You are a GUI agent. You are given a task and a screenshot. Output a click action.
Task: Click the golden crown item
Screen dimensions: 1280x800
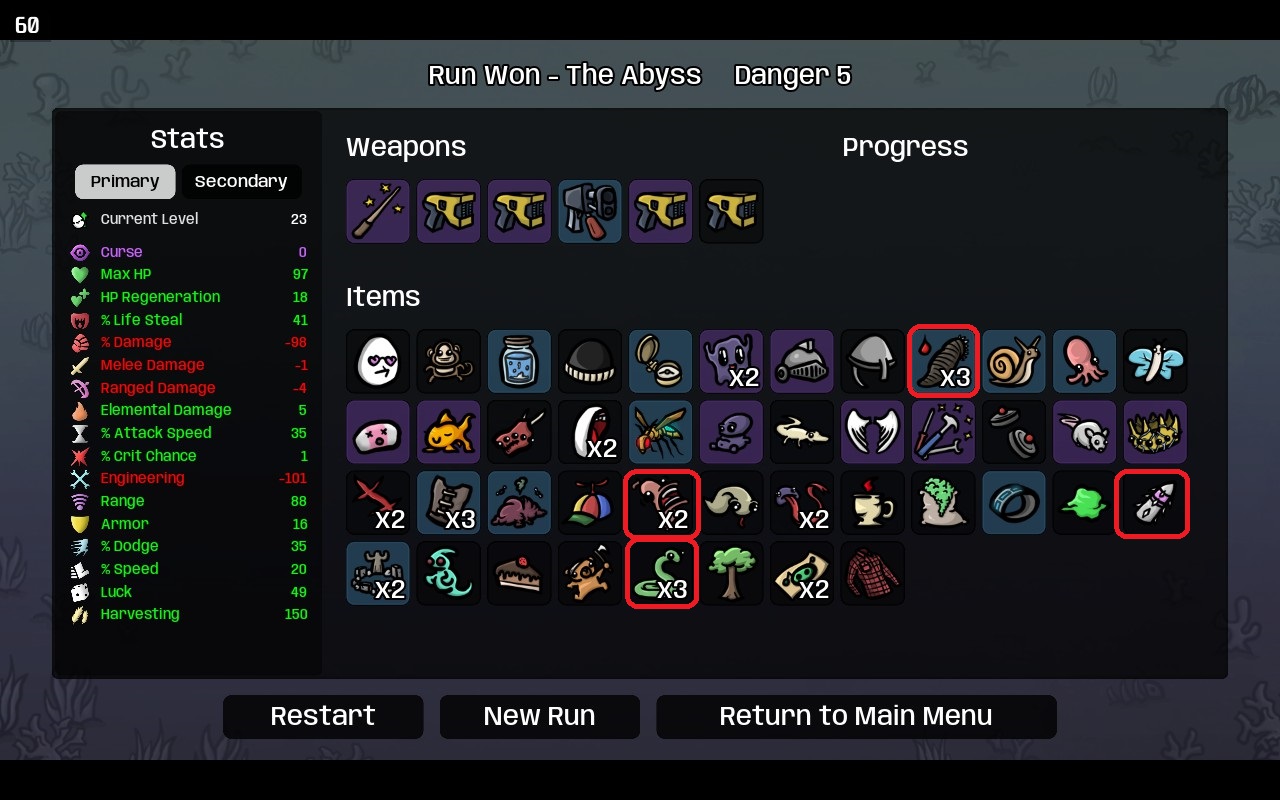1155,432
